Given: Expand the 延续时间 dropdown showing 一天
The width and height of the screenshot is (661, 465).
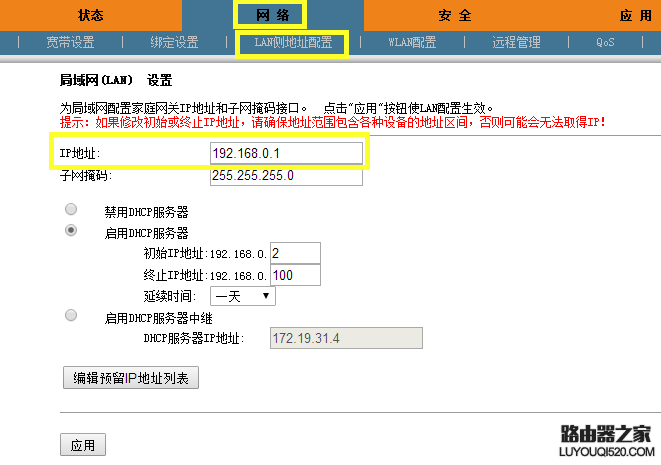Looking at the screenshot, I should tap(243, 296).
